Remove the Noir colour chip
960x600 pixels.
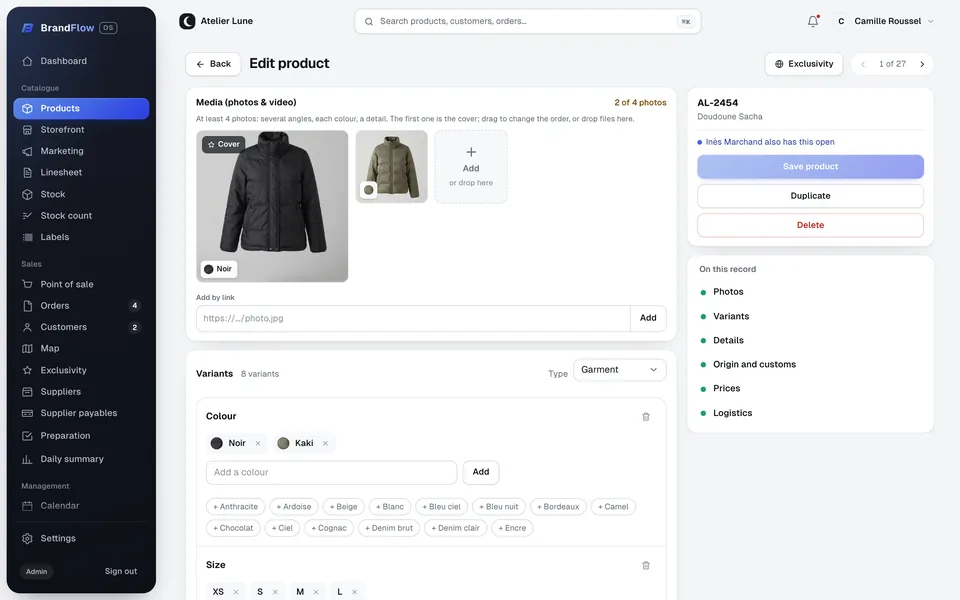point(258,443)
